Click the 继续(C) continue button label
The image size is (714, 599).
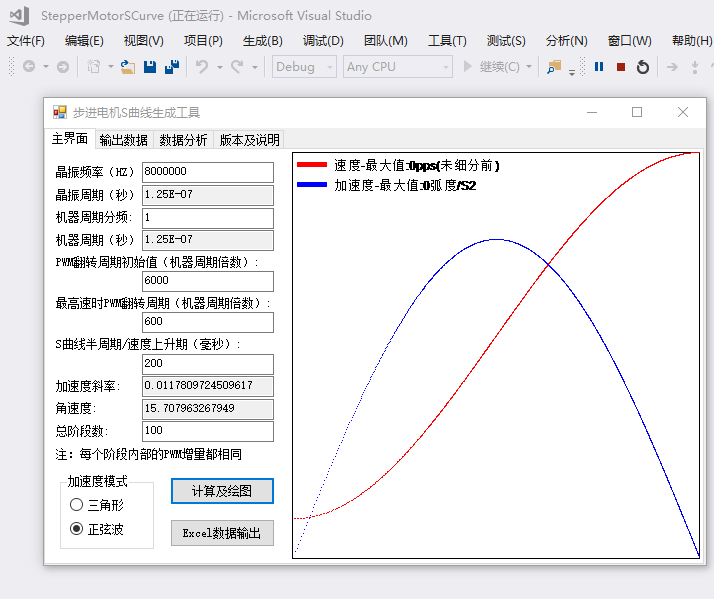500,67
